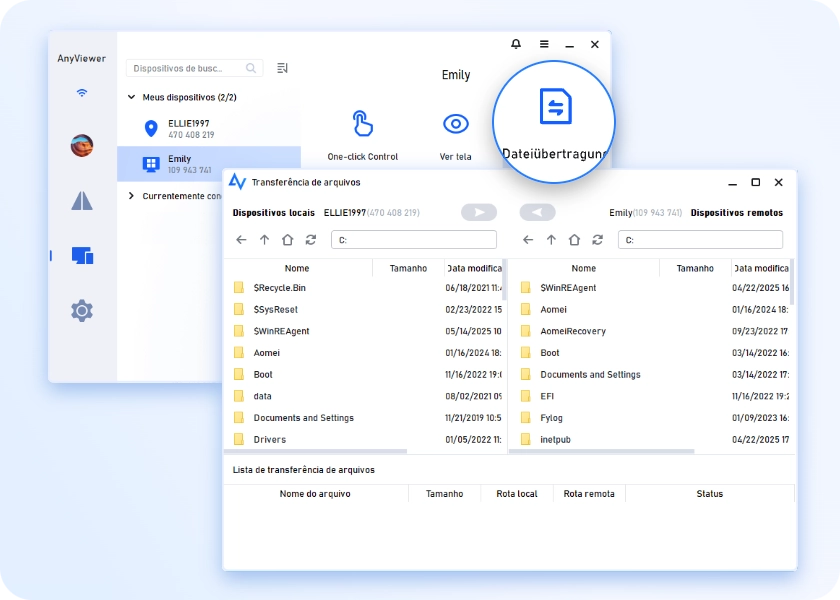This screenshot has width=840, height=600.
Task: Sort local files by Nome column
Action: click(x=297, y=268)
